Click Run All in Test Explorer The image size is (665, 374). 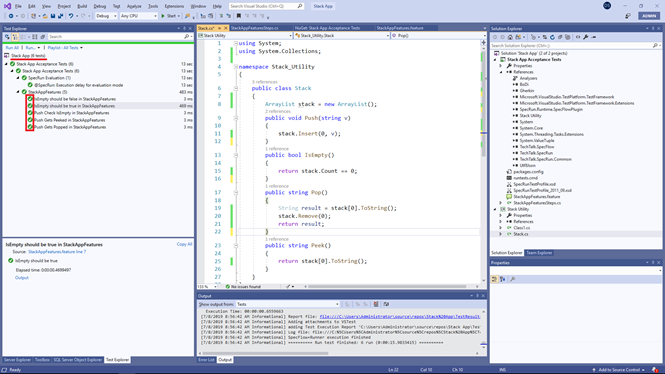(x=12, y=47)
